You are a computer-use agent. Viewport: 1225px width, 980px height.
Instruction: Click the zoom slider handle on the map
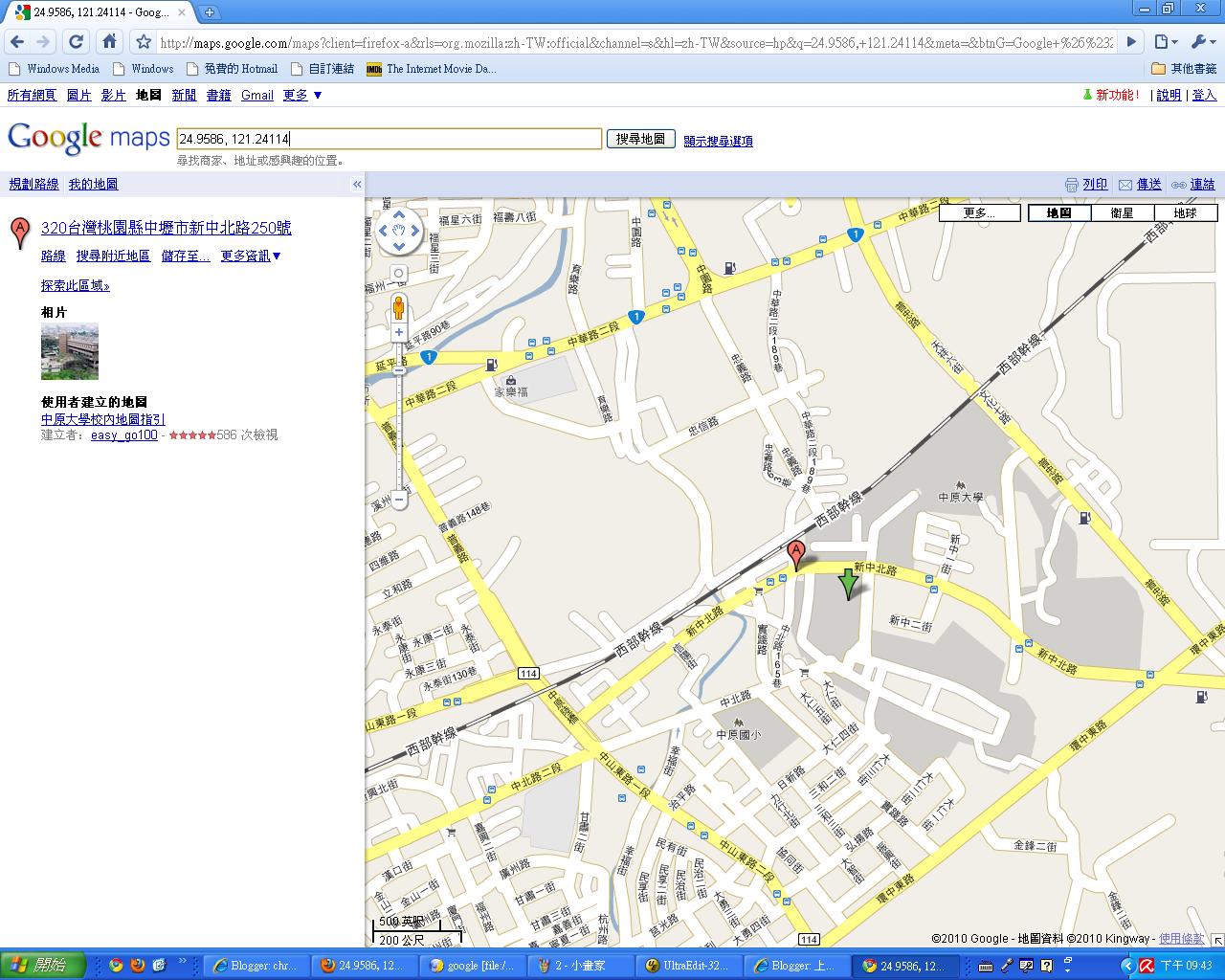coord(399,369)
